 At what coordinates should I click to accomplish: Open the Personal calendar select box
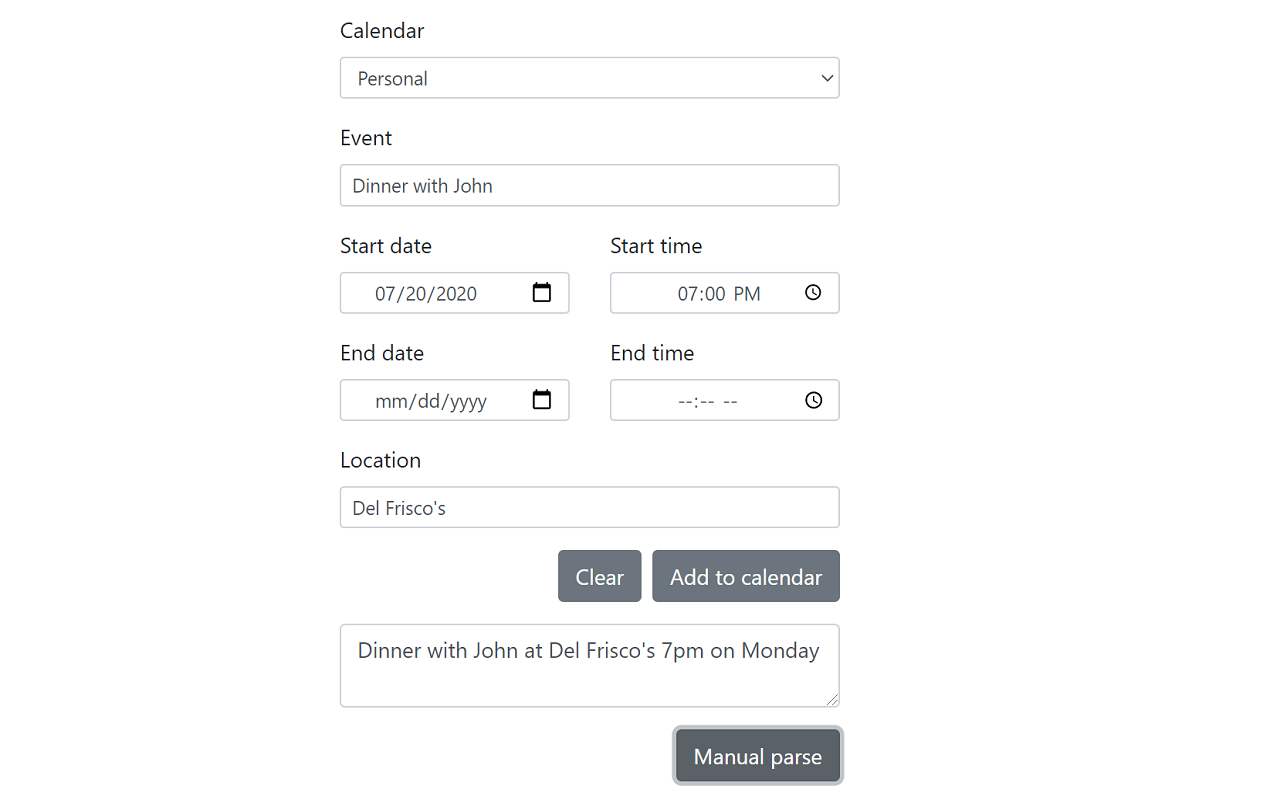pyautogui.click(x=590, y=78)
